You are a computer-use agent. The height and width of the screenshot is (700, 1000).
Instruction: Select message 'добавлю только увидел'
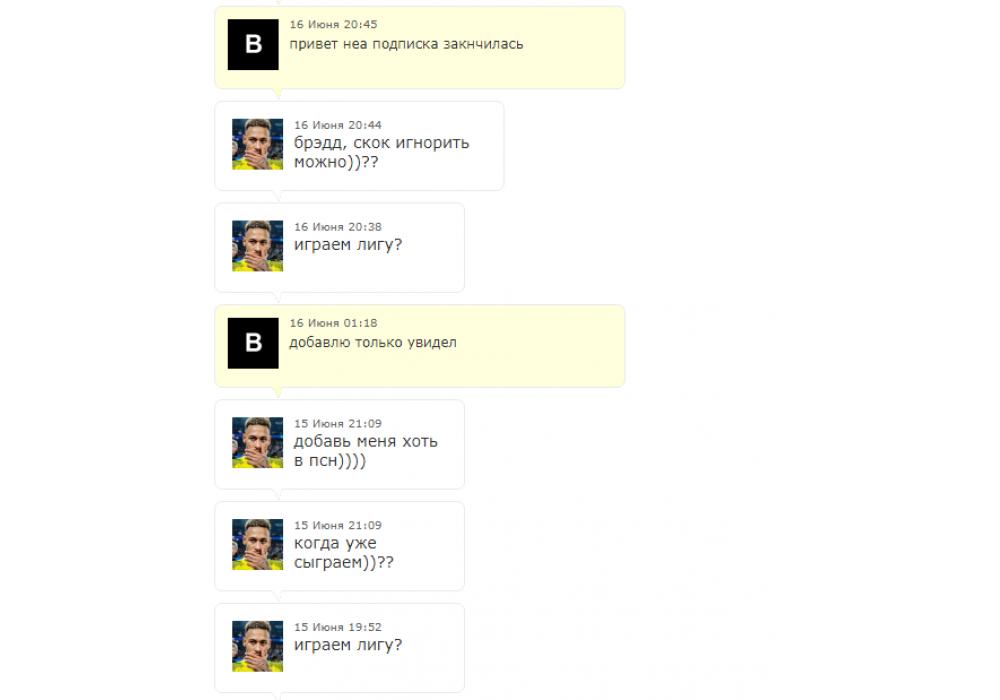(x=373, y=343)
